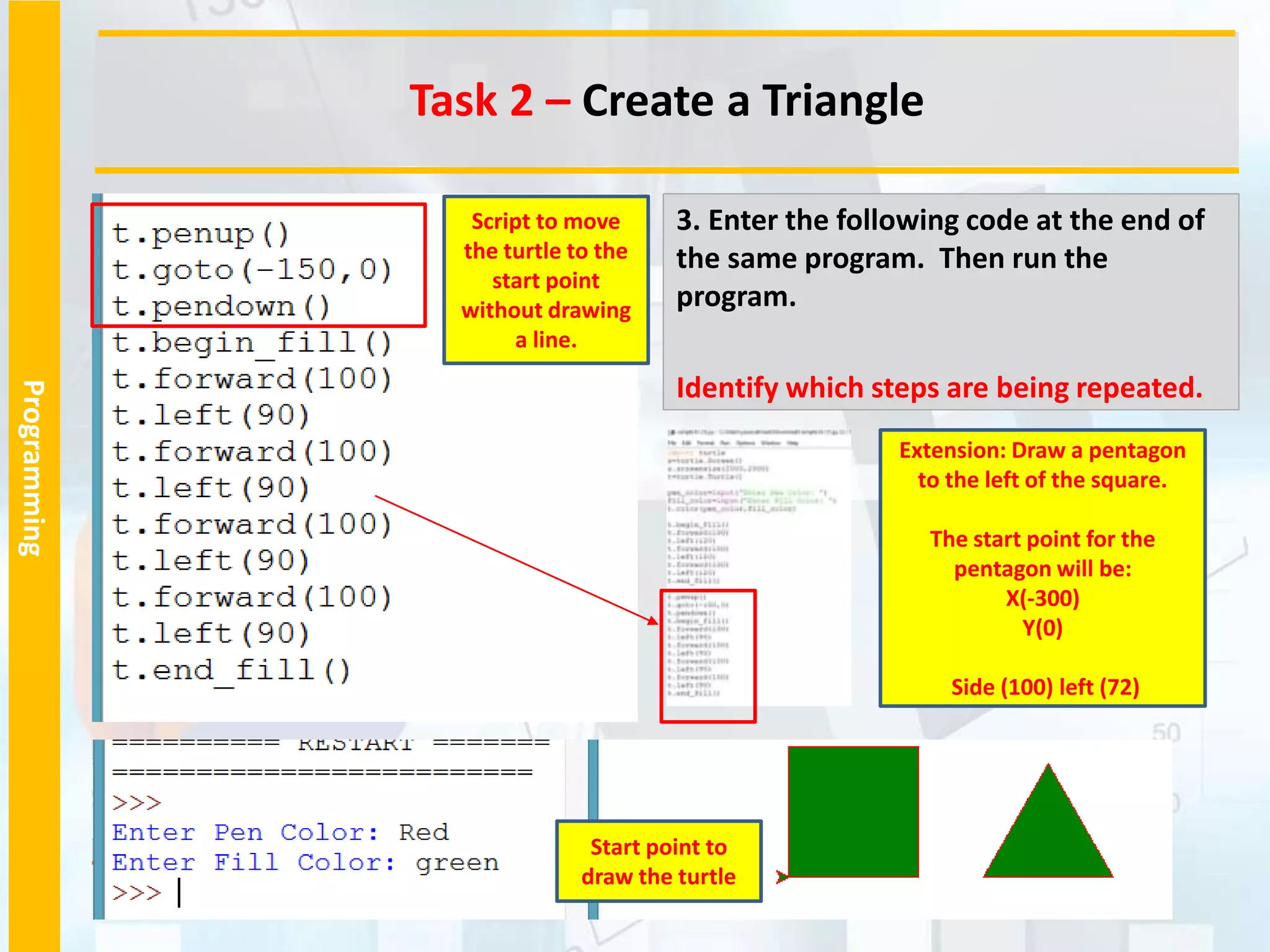The image size is (1270, 952).
Task: Click the 'Enter Pen Color: Red' shell line
Action: coord(280,832)
